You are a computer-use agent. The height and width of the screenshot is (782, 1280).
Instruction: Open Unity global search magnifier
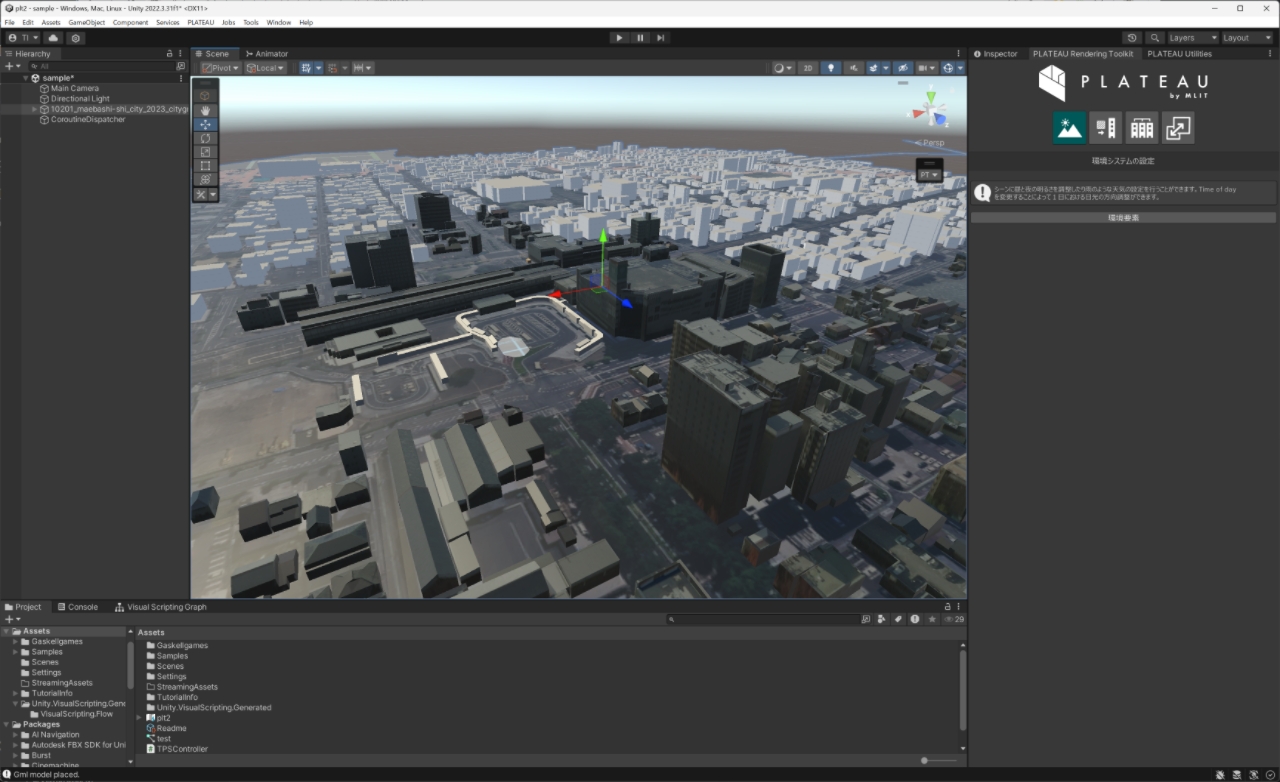click(x=1155, y=38)
